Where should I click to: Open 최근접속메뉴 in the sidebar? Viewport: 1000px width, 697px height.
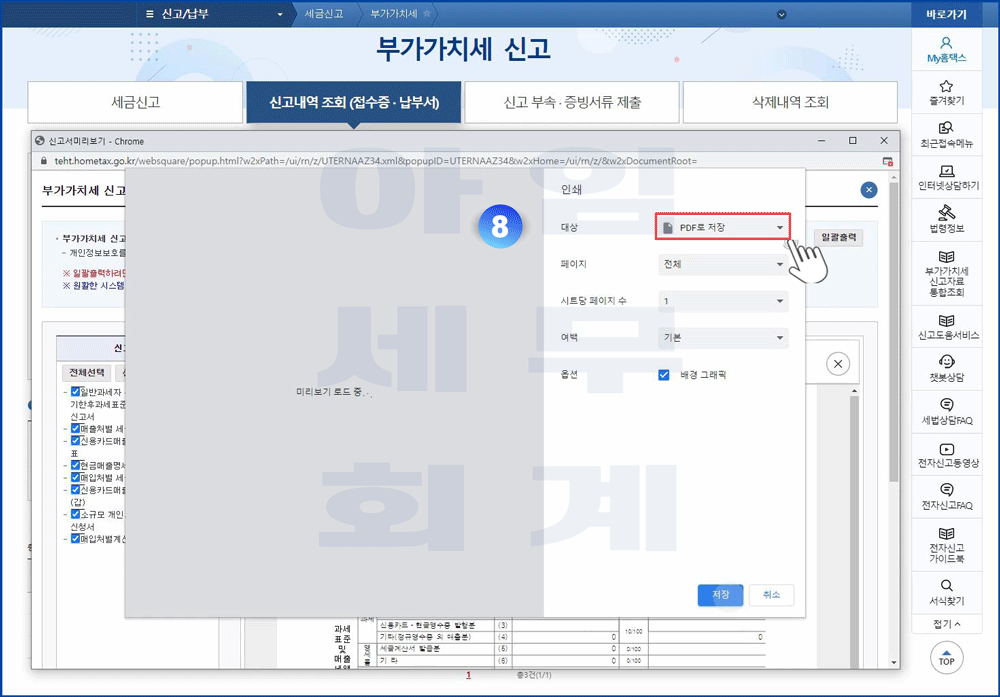click(x=946, y=135)
